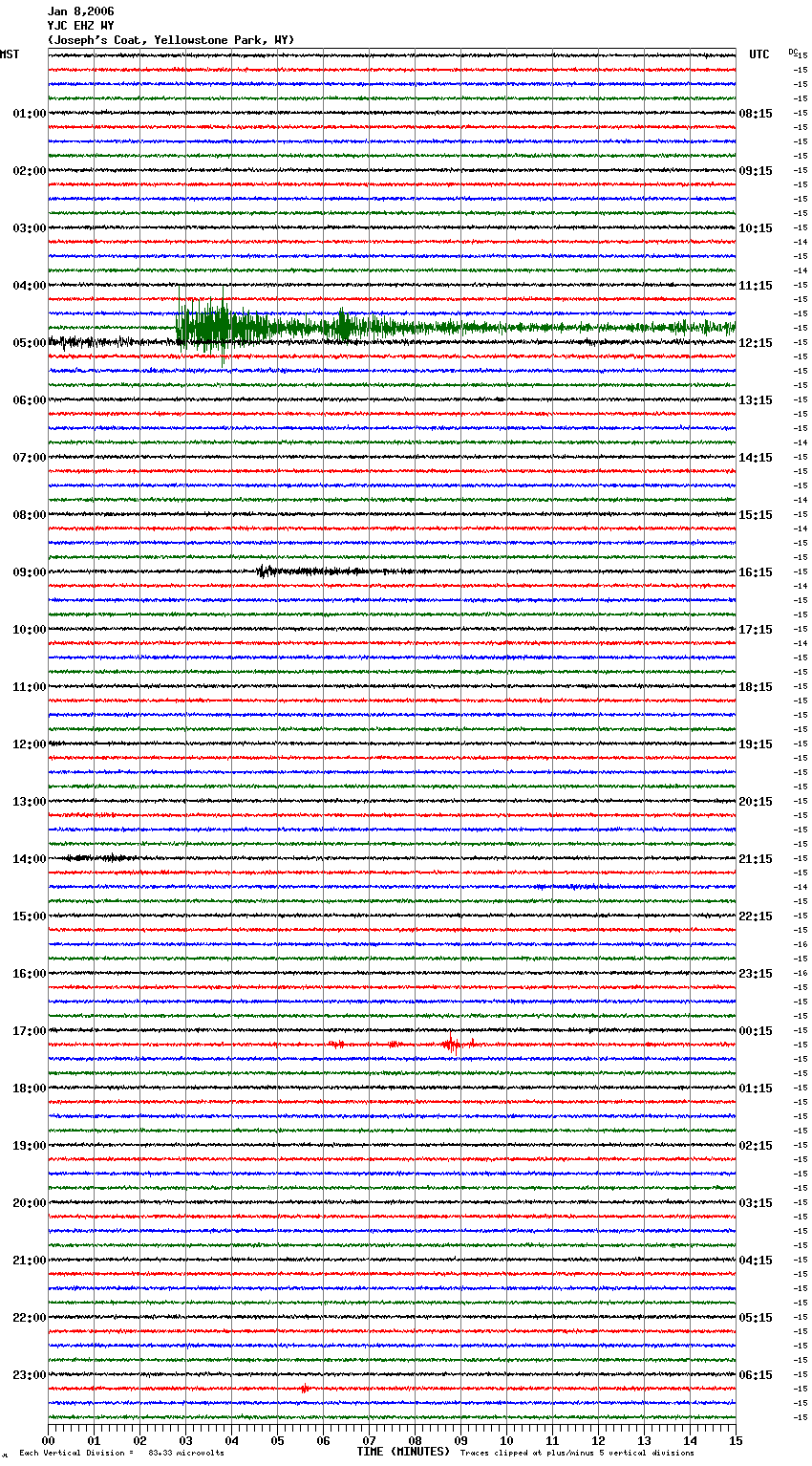The image size is (812, 1466).
Task: Click the 02:15 UTC time label
Action: (x=756, y=1146)
